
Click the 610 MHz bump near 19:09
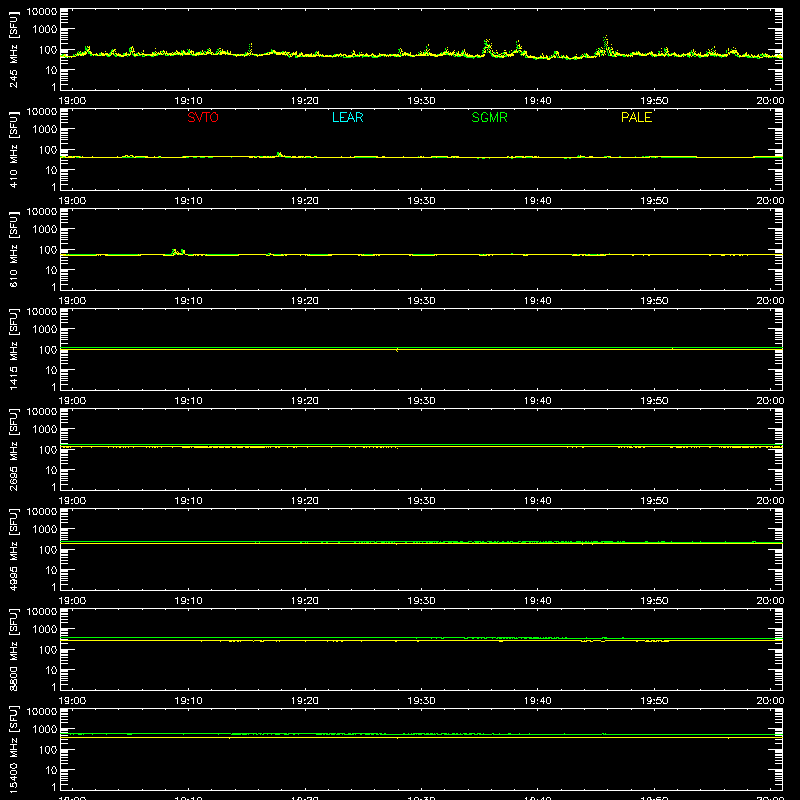(178, 252)
